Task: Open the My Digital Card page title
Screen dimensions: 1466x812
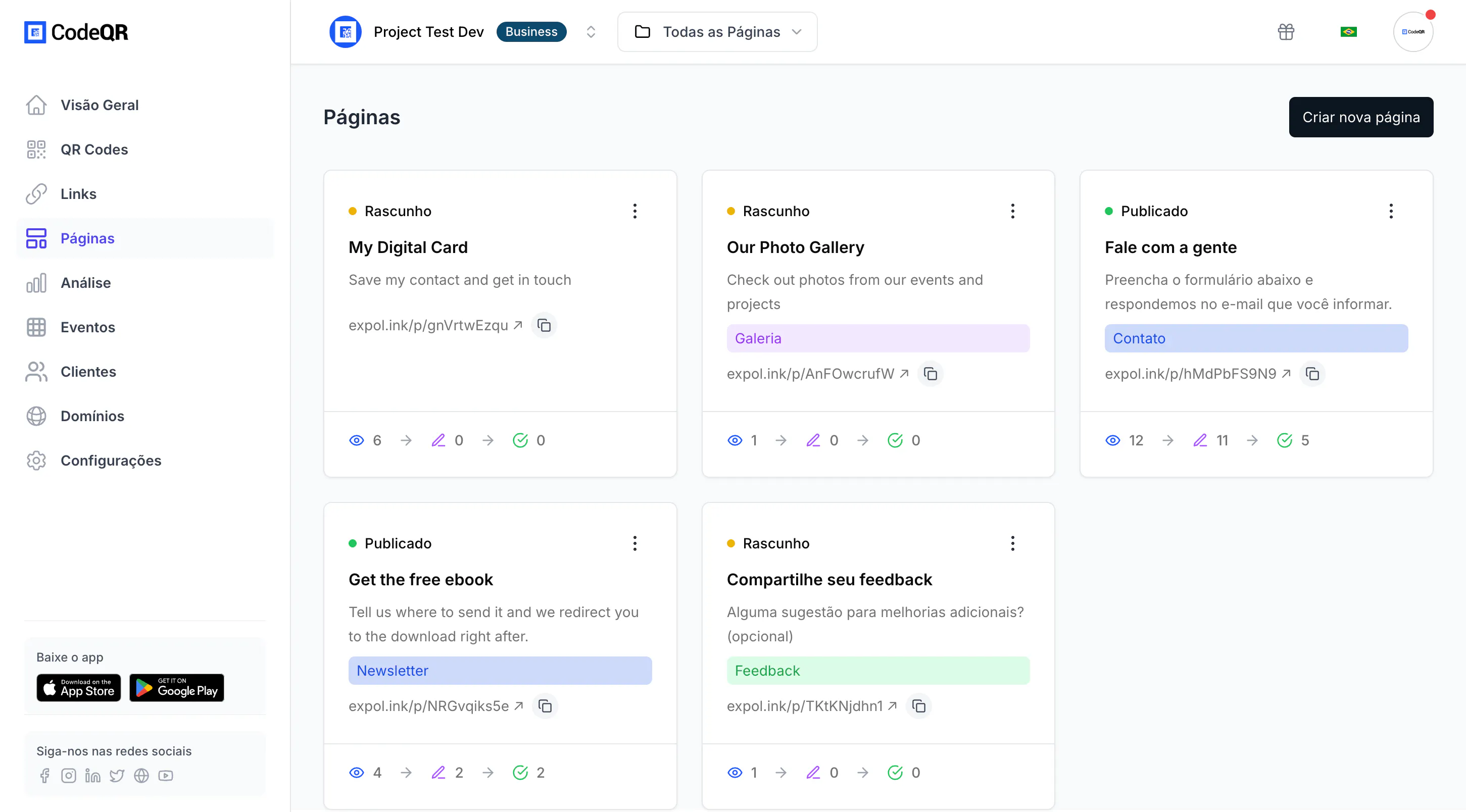Action: pos(408,247)
